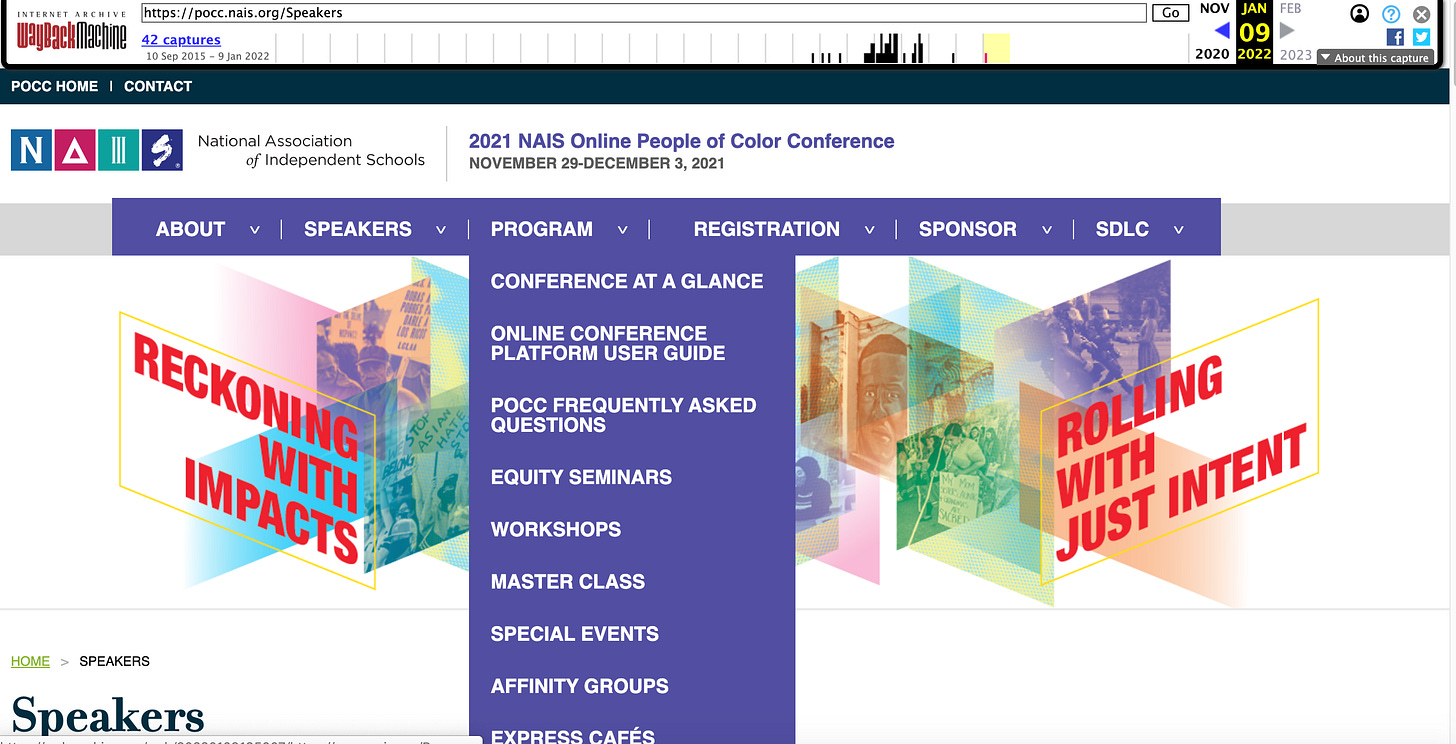Click the HOME breadcrumb link
Screen dimensions: 1456x744
(x=30, y=661)
